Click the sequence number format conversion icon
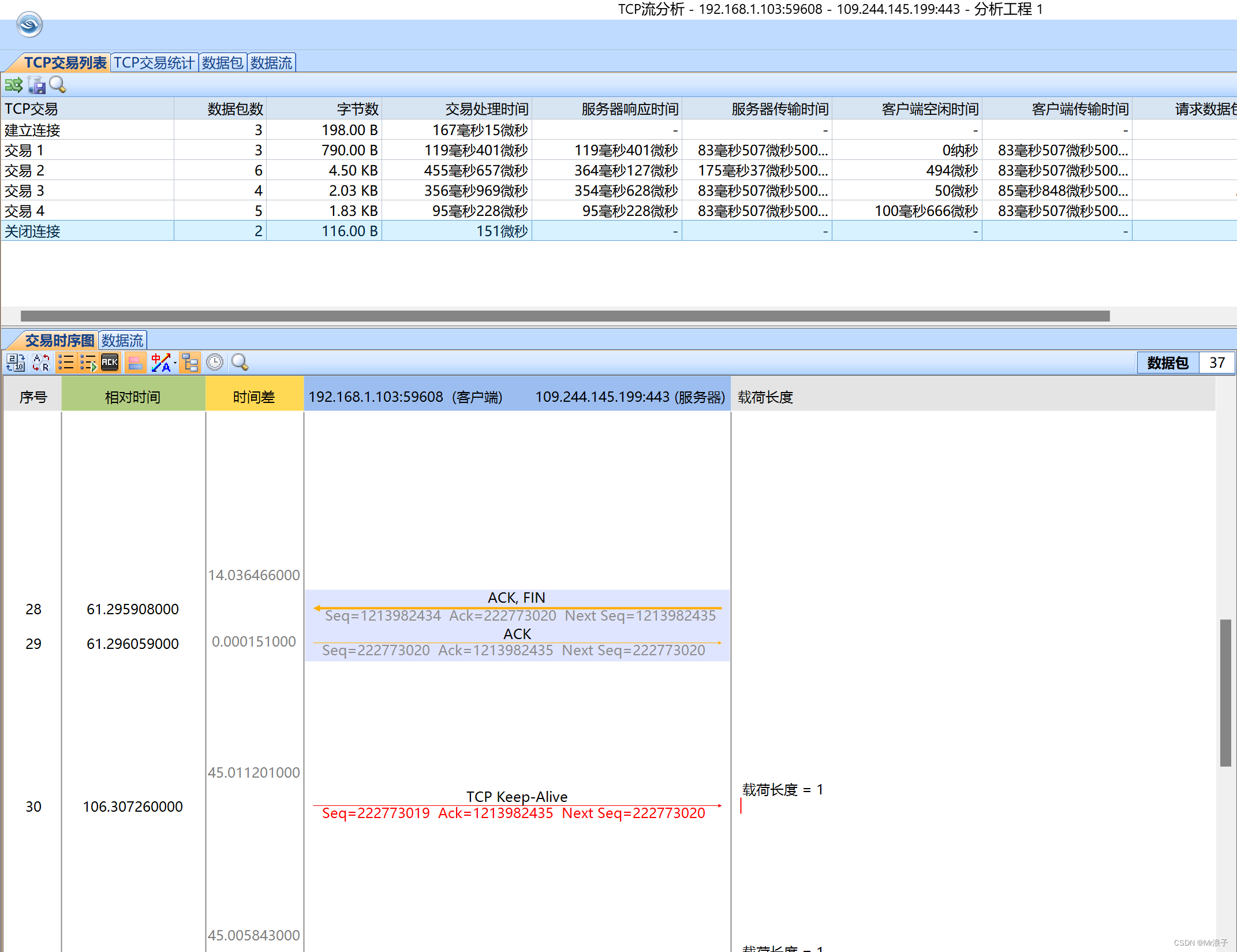 [16, 363]
